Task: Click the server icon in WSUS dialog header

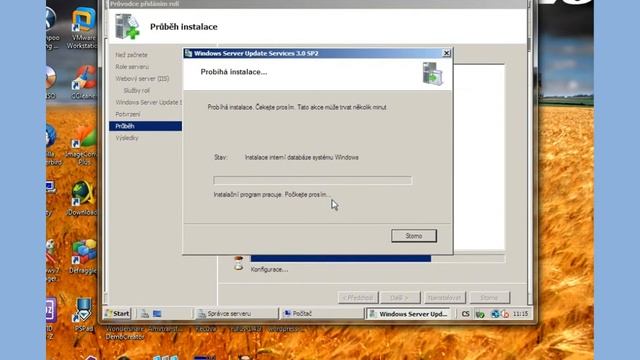Action: [433, 73]
